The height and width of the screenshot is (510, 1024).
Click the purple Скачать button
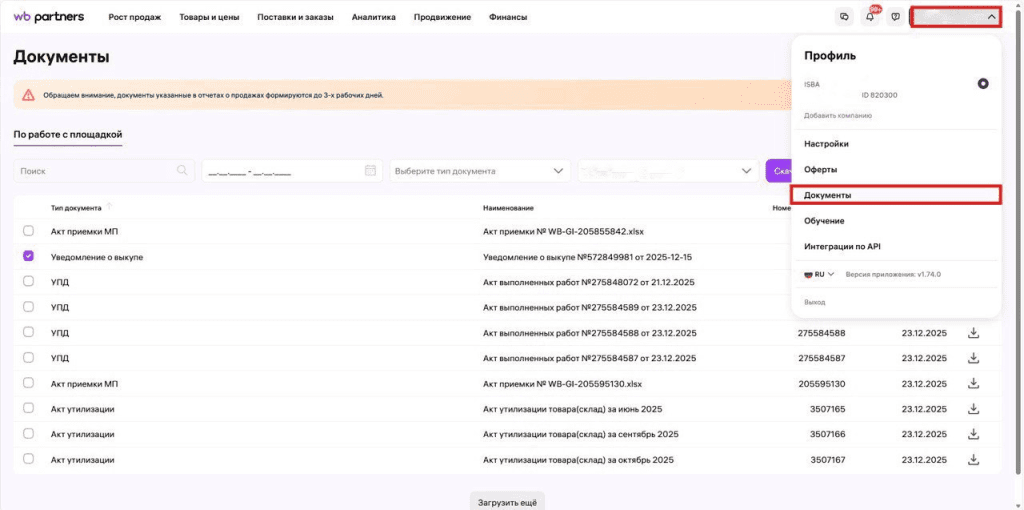click(779, 171)
